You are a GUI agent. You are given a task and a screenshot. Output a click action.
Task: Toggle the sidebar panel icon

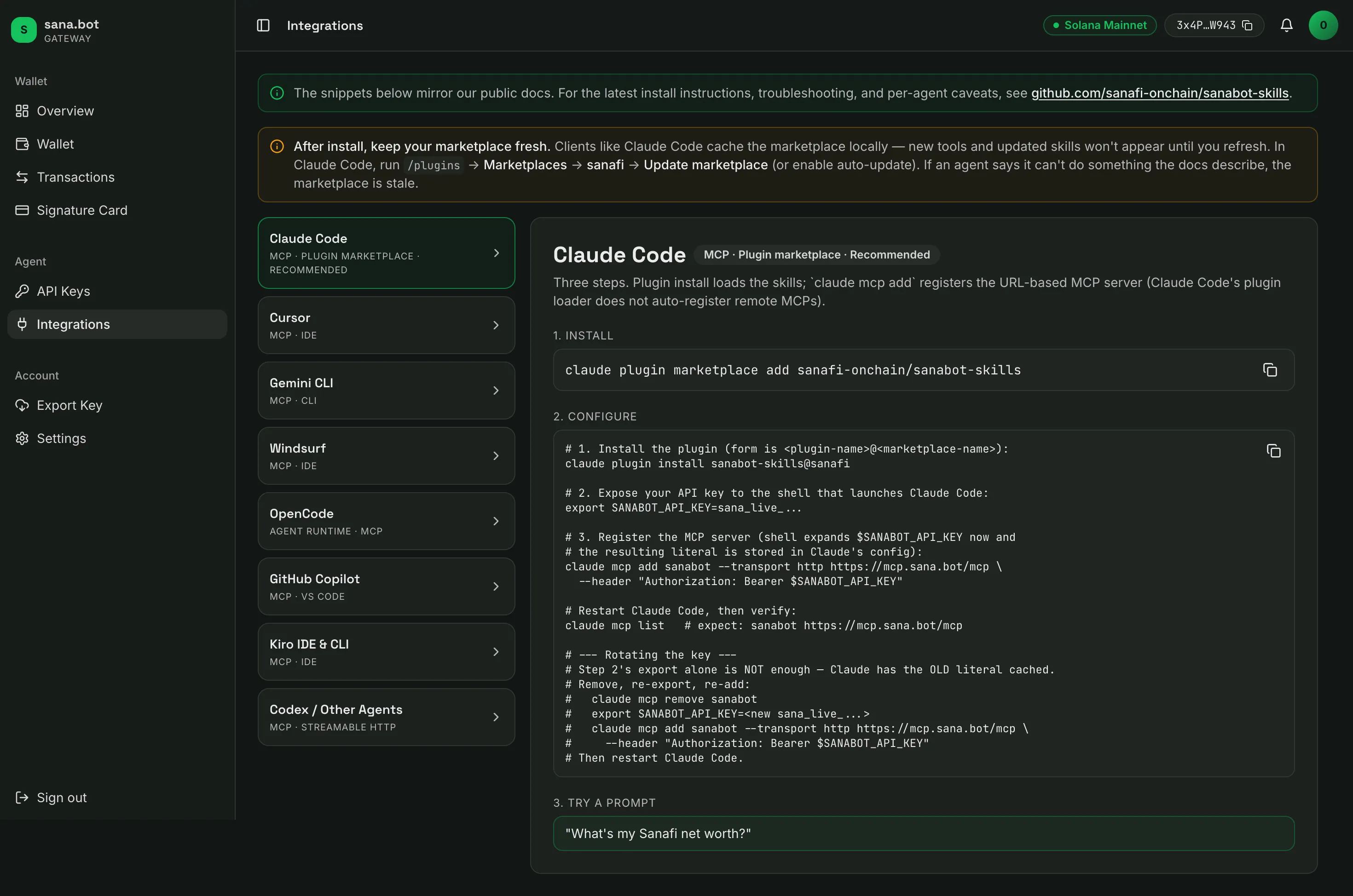(263, 26)
